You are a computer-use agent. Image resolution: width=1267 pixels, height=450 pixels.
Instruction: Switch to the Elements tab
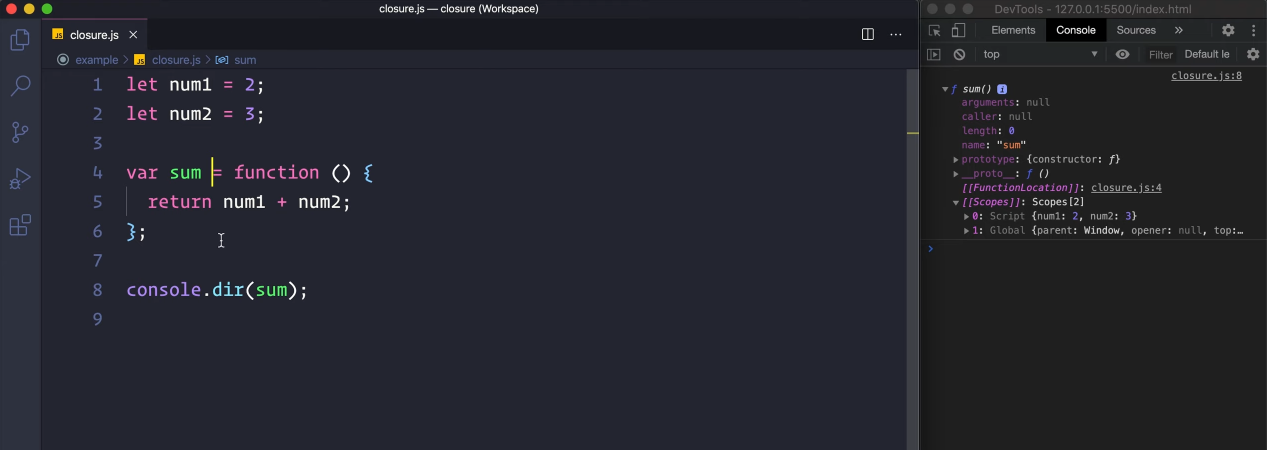pos(1013,30)
